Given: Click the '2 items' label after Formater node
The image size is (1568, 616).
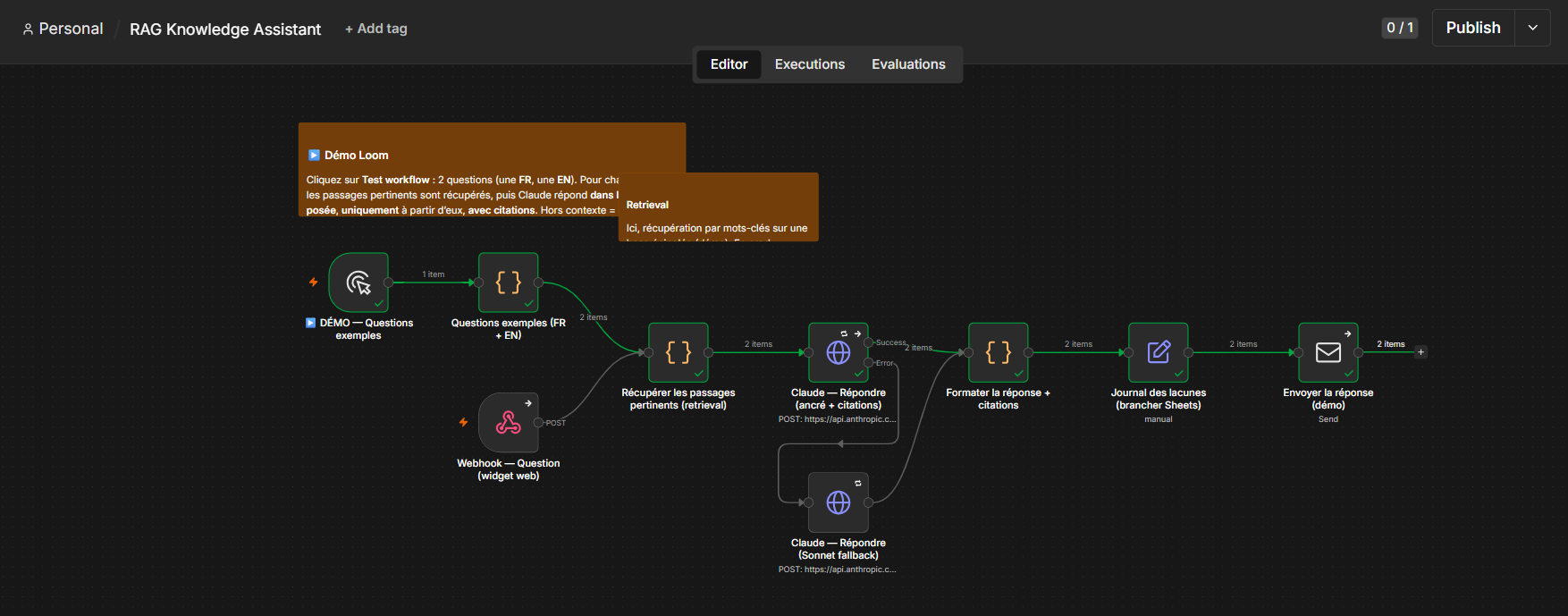Looking at the screenshot, I should tap(1078, 344).
